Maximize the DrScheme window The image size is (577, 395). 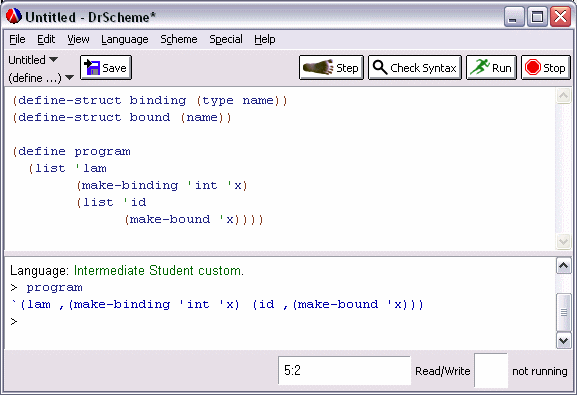[537, 17]
